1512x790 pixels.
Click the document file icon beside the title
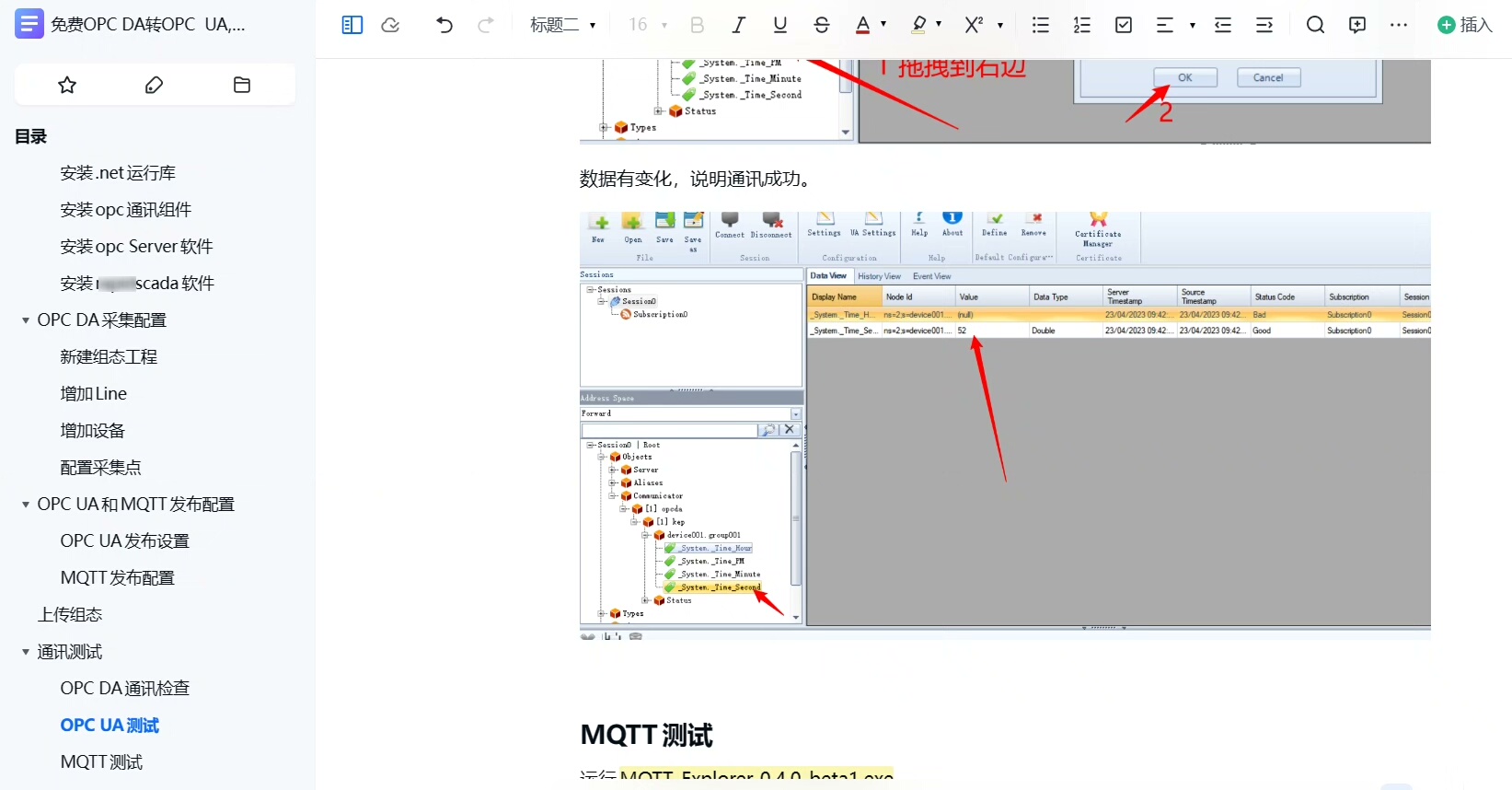tap(29, 24)
